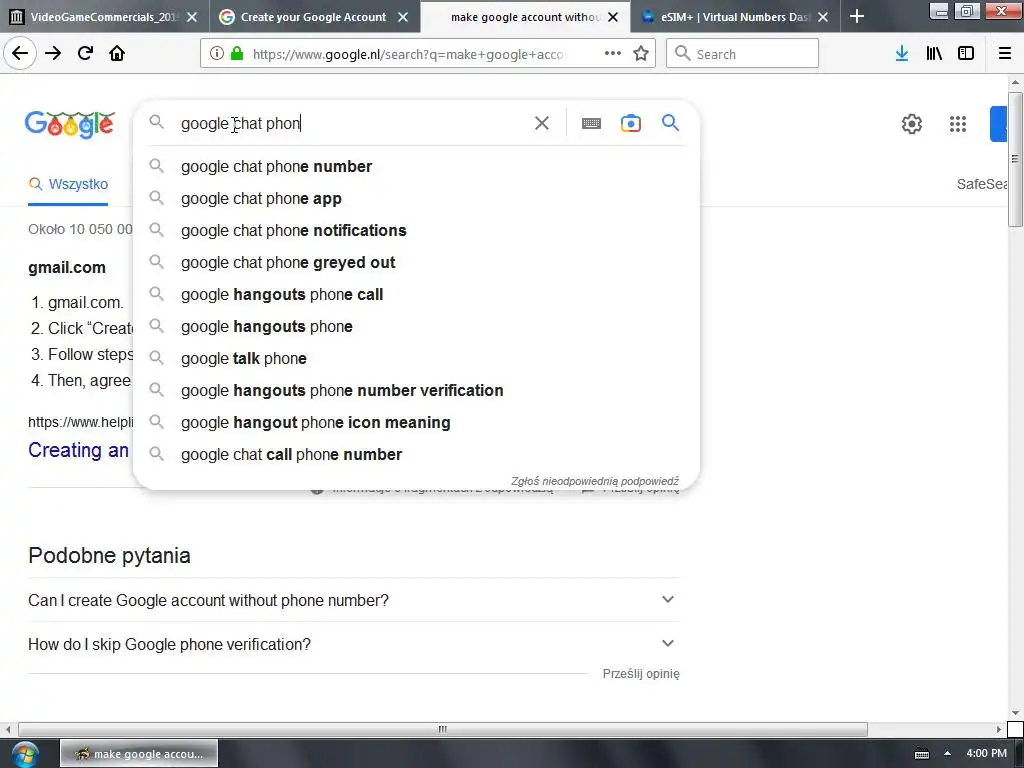1024x768 pixels.
Task: Open the browser home page
Action: (x=117, y=53)
